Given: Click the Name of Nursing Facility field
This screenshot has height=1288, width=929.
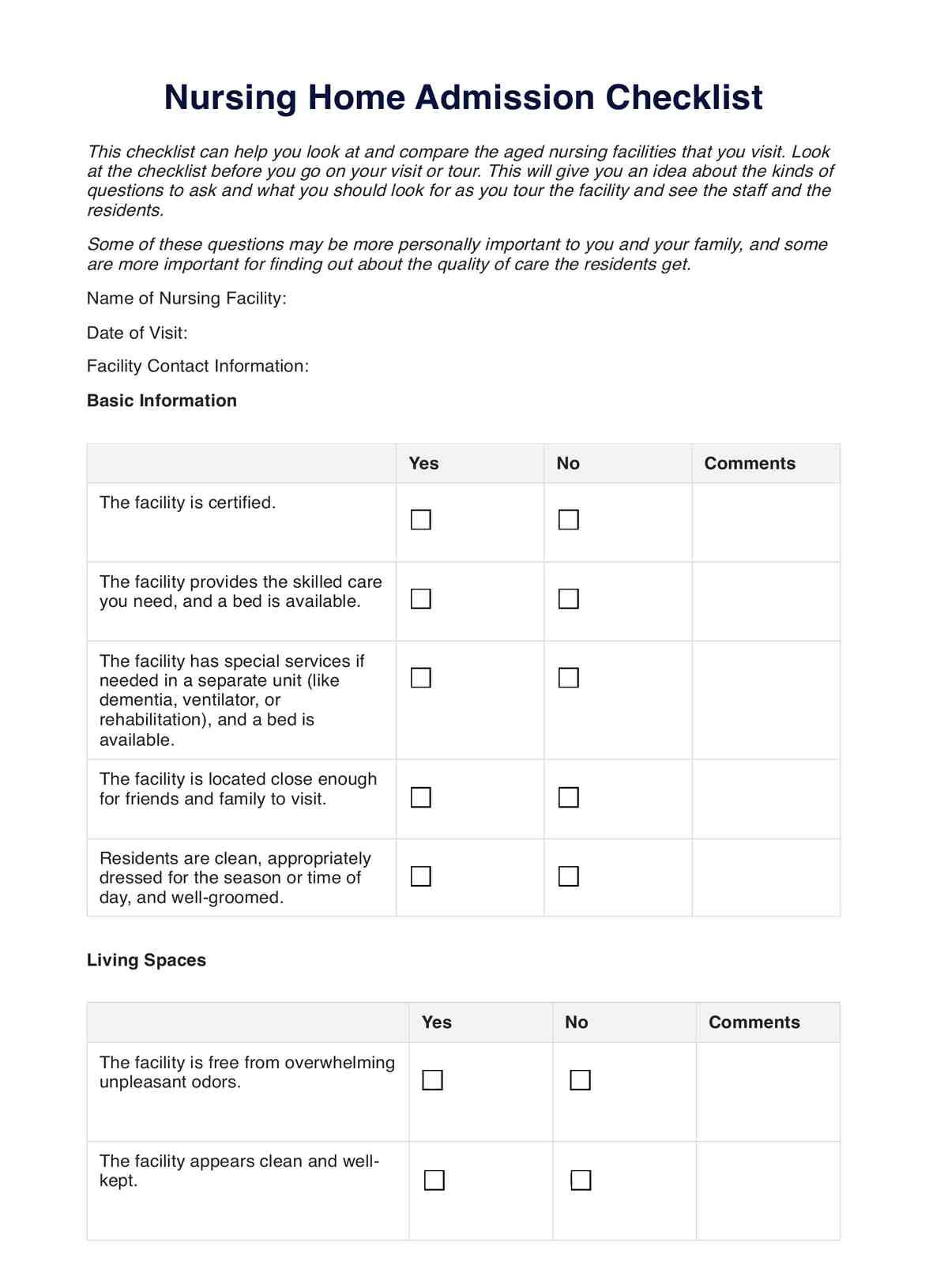Looking at the screenshot, I should pyautogui.click(x=474, y=299).
